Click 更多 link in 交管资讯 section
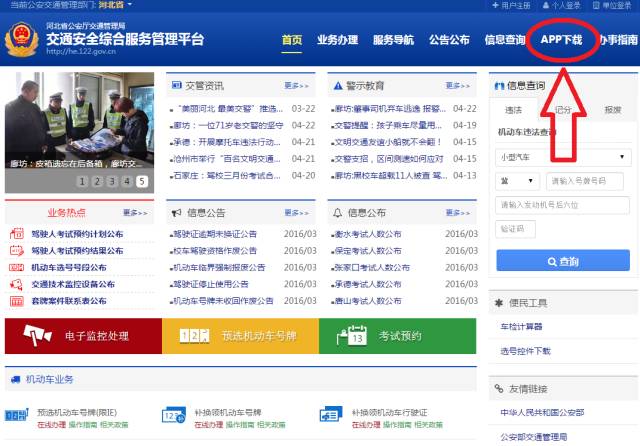The width and height of the screenshot is (640, 446). [296, 86]
